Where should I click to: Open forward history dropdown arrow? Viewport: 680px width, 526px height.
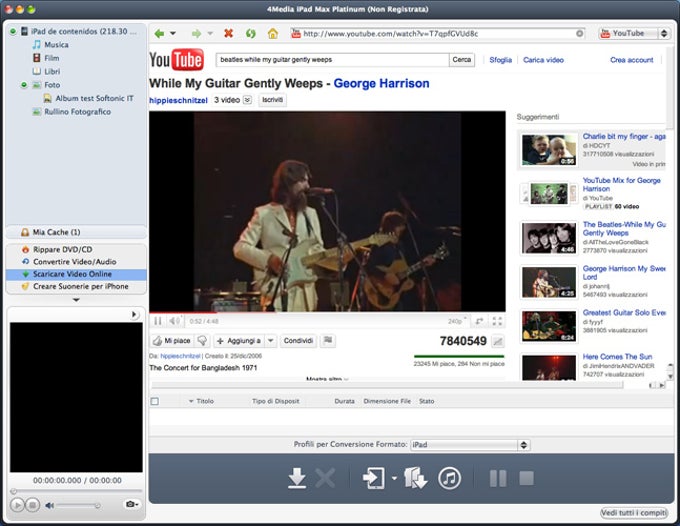pyautogui.click(x=210, y=33)
